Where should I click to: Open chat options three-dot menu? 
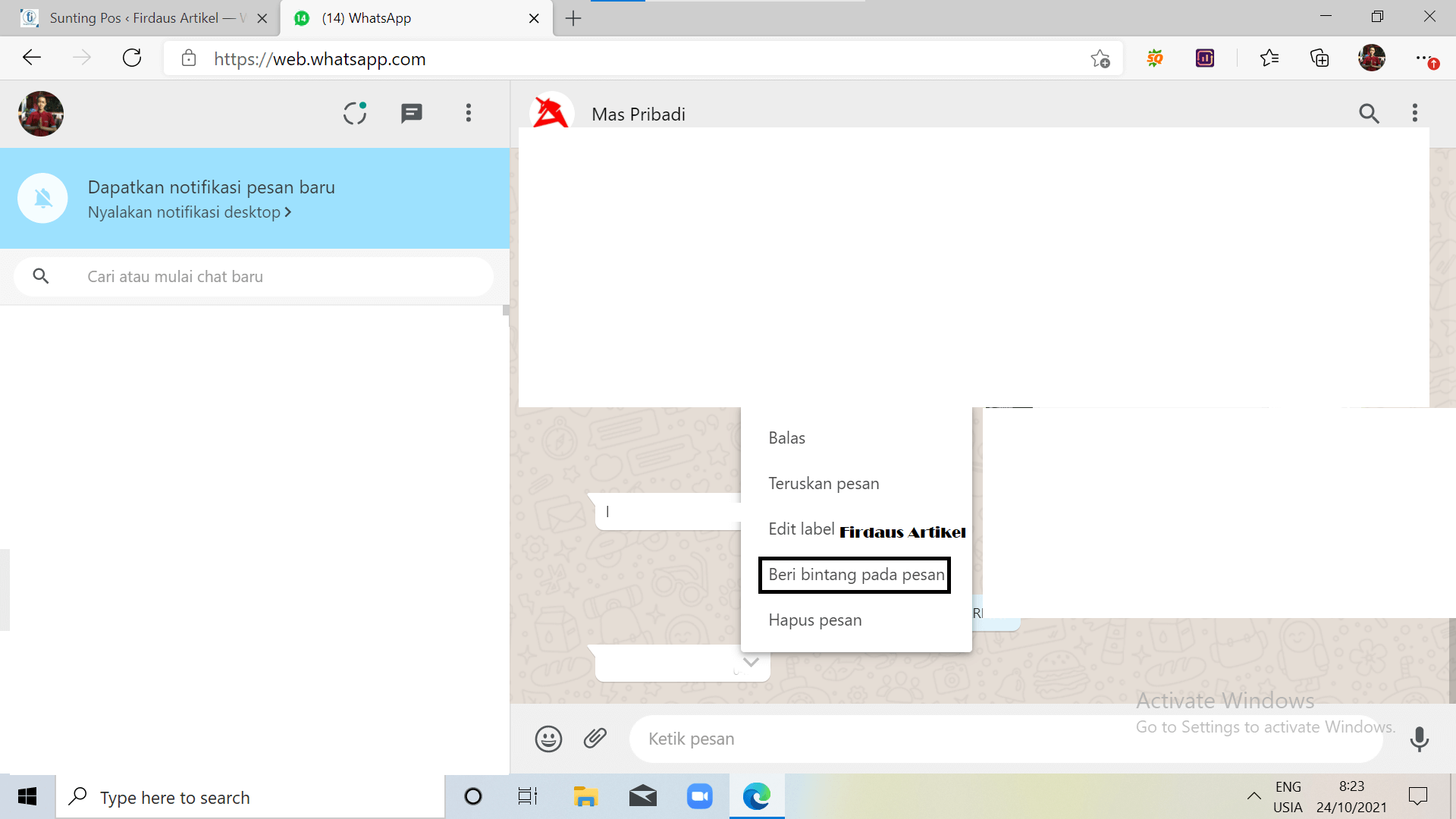(x=1414, y=114)
